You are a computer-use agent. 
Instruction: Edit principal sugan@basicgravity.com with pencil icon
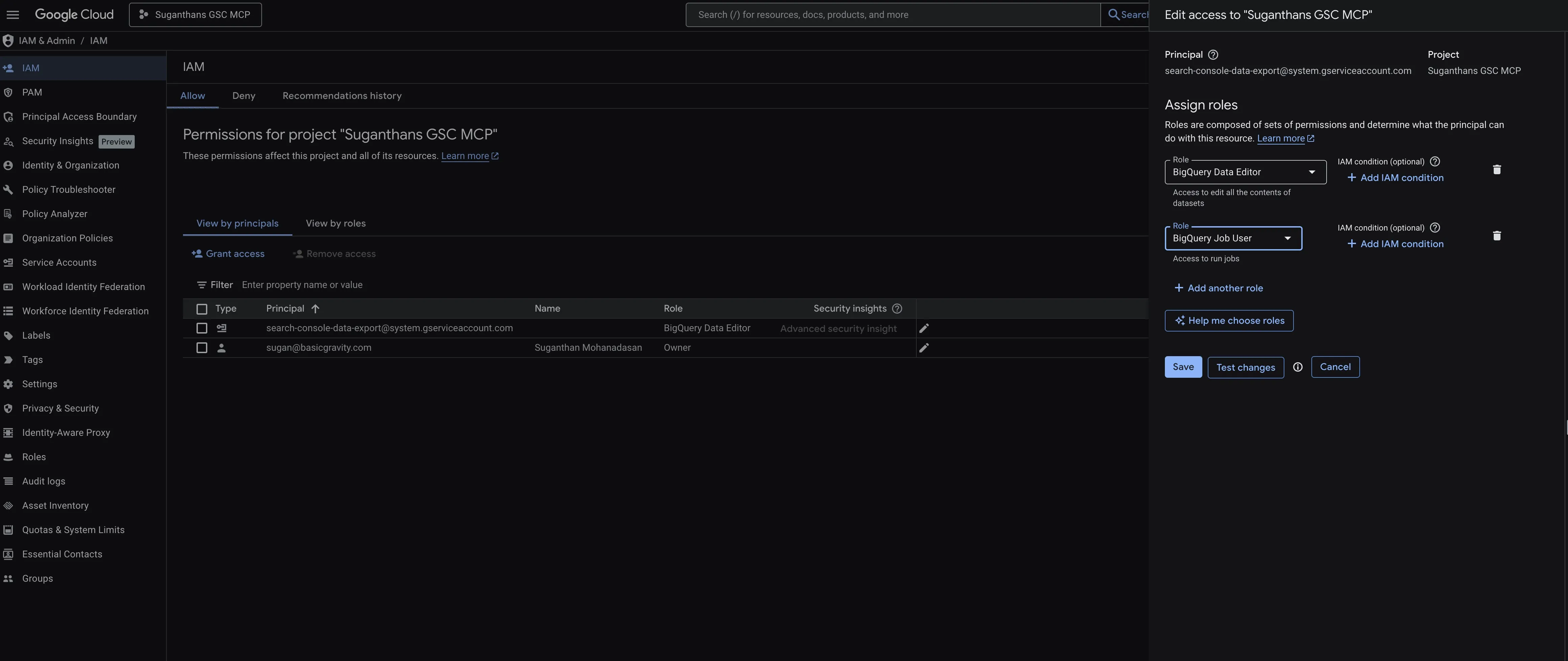[923, 348]
